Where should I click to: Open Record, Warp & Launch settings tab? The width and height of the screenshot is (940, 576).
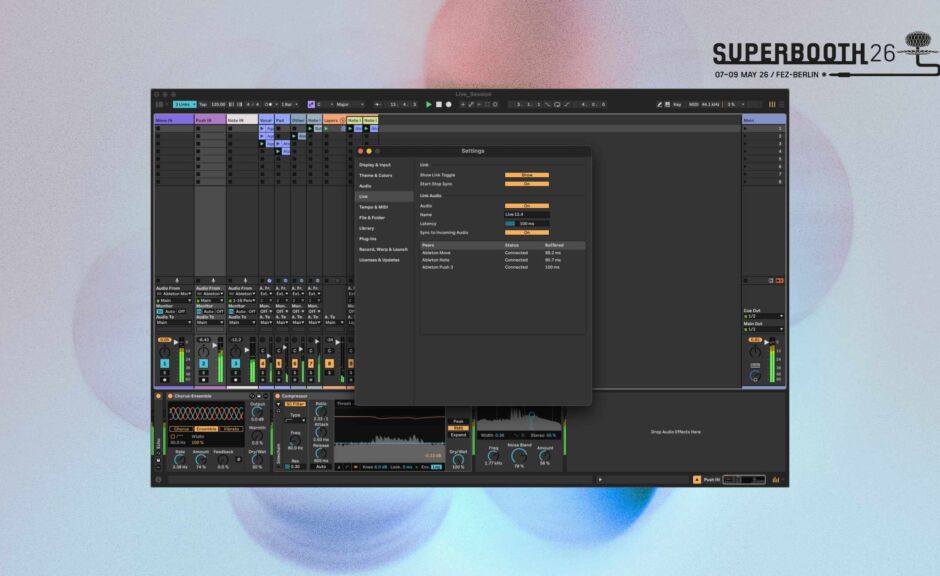pos(383,249)
